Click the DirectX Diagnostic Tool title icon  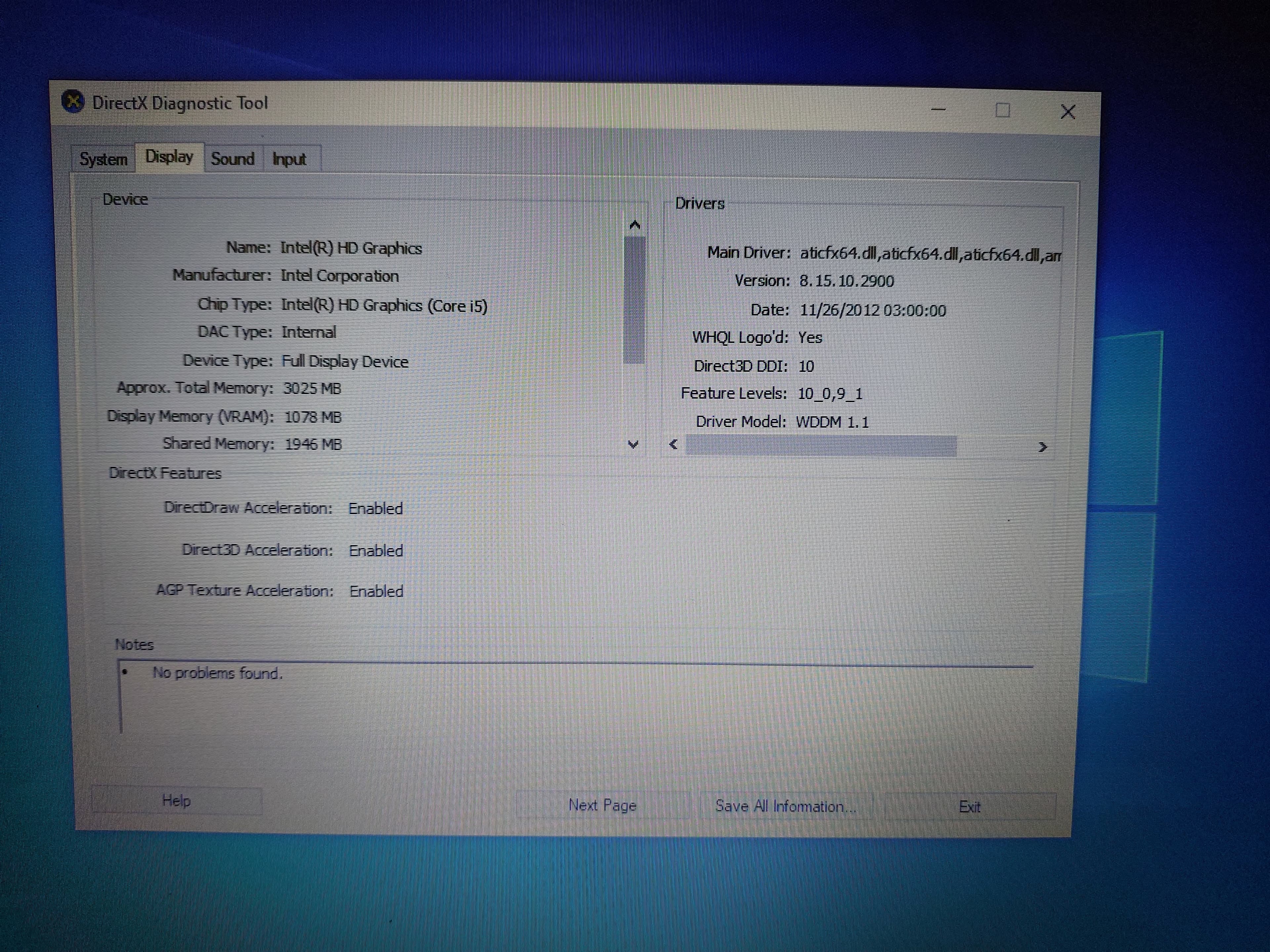73,102
